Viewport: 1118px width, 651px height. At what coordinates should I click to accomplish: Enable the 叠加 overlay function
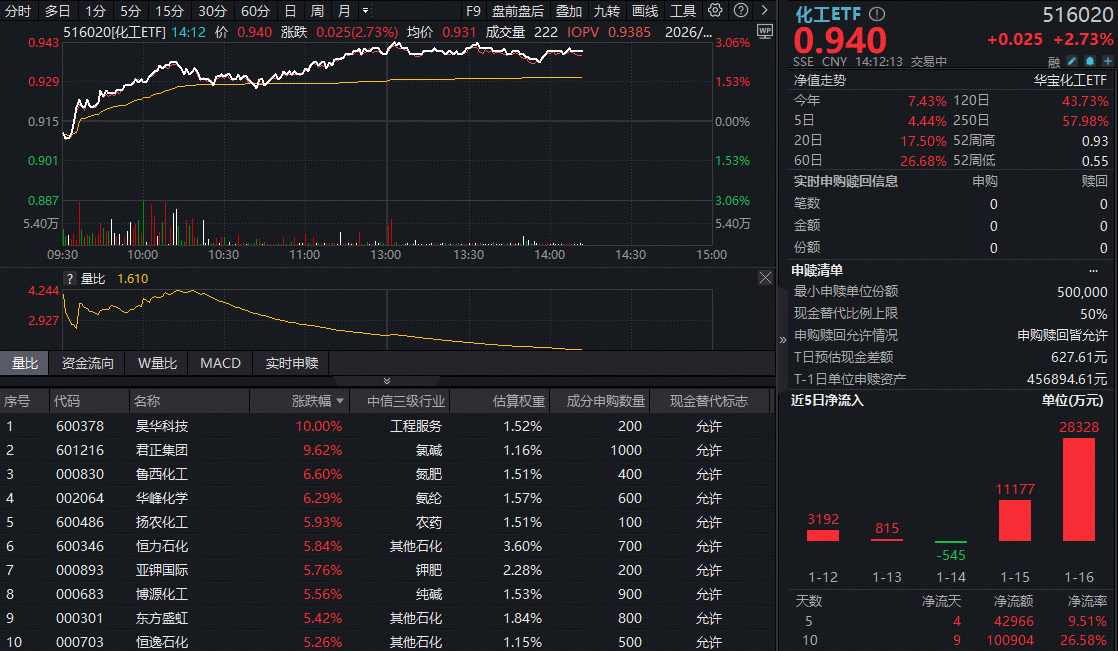click(x=568, y=10)
